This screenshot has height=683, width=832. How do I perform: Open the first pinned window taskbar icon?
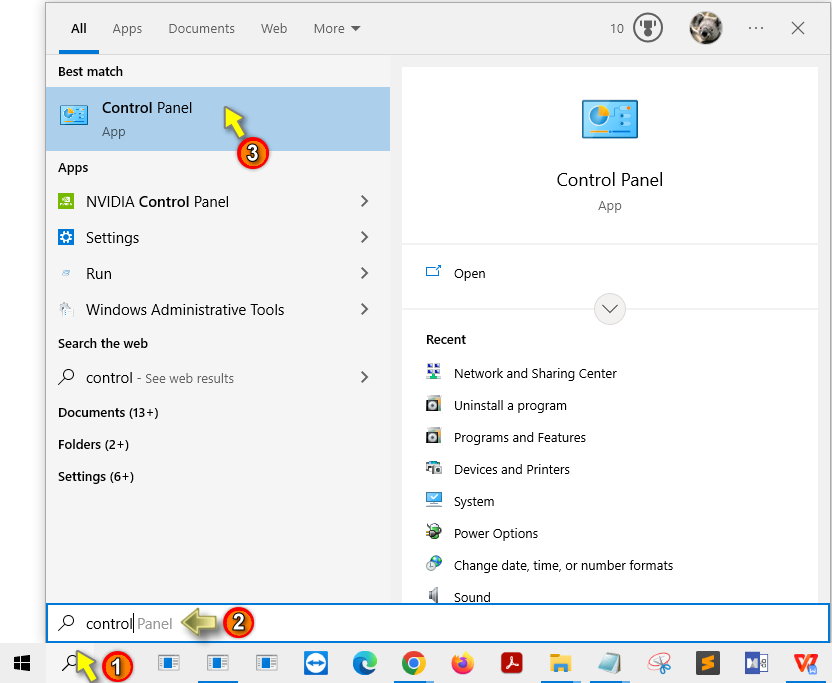tap(169, 663)
